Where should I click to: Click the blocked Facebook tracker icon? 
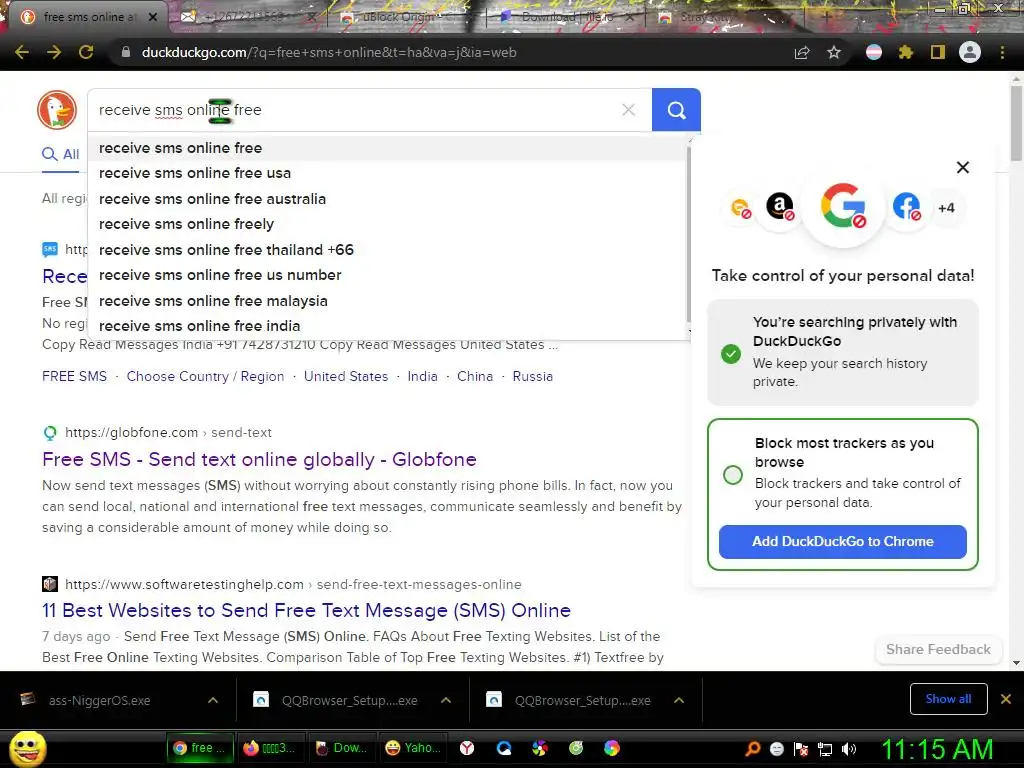click(x=906, y=207)
